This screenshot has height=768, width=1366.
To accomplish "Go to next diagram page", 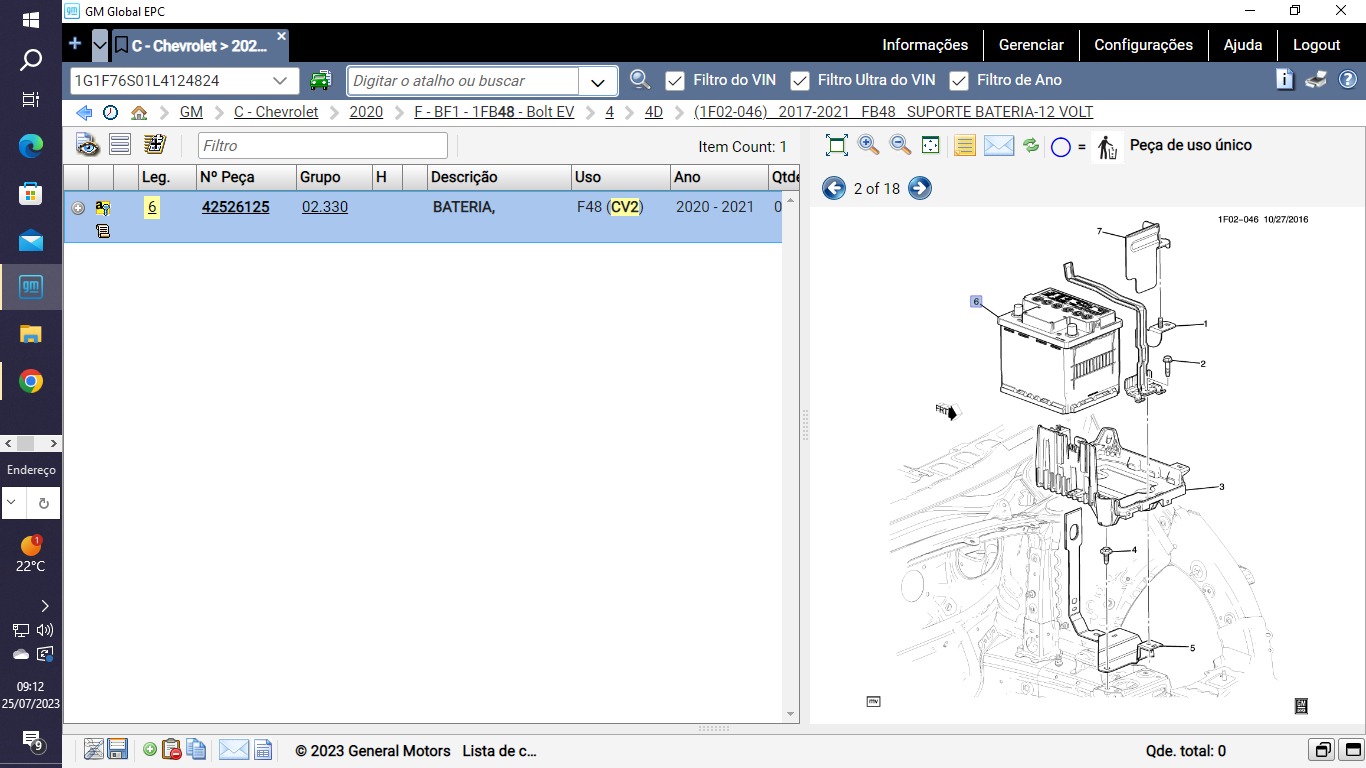I will [x=920, y=188].
